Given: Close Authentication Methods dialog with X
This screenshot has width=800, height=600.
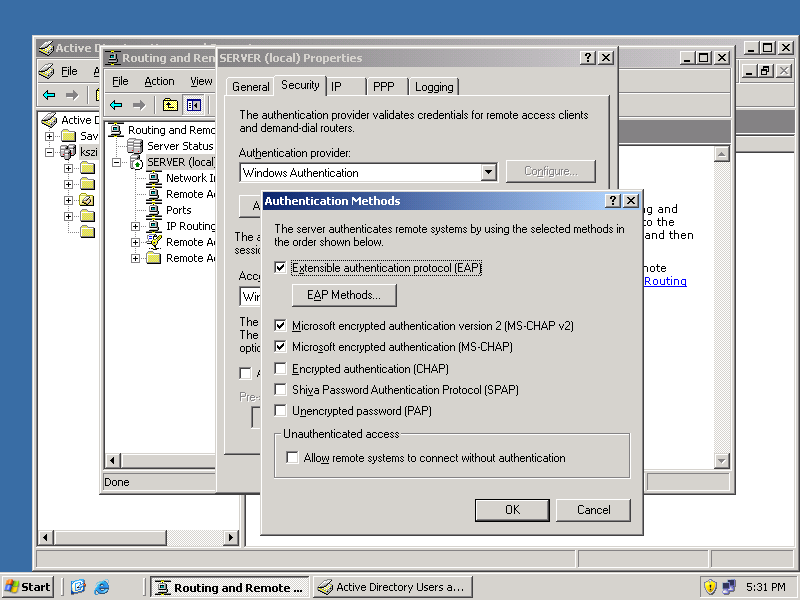Looking at the screenshot, I should coord(631,201).
